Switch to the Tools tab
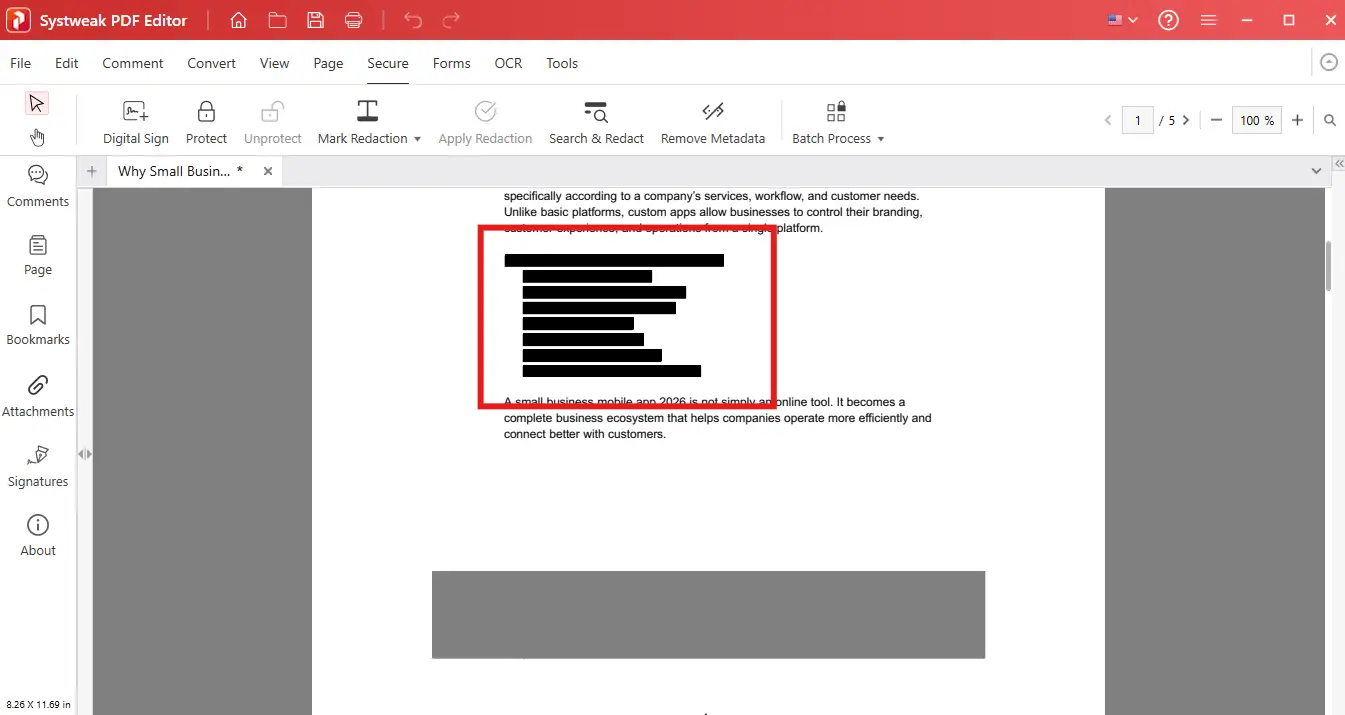 [x=562, y=63]
